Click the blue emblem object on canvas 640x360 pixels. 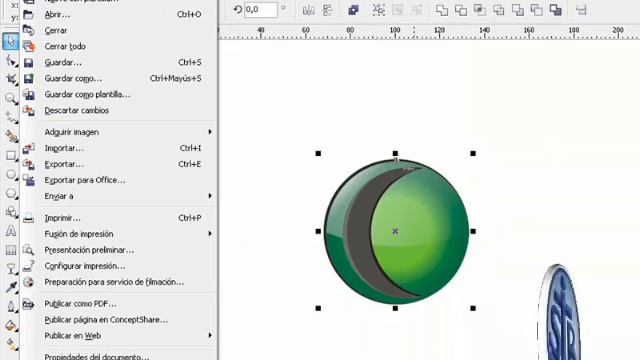click(x=560, y=313)
